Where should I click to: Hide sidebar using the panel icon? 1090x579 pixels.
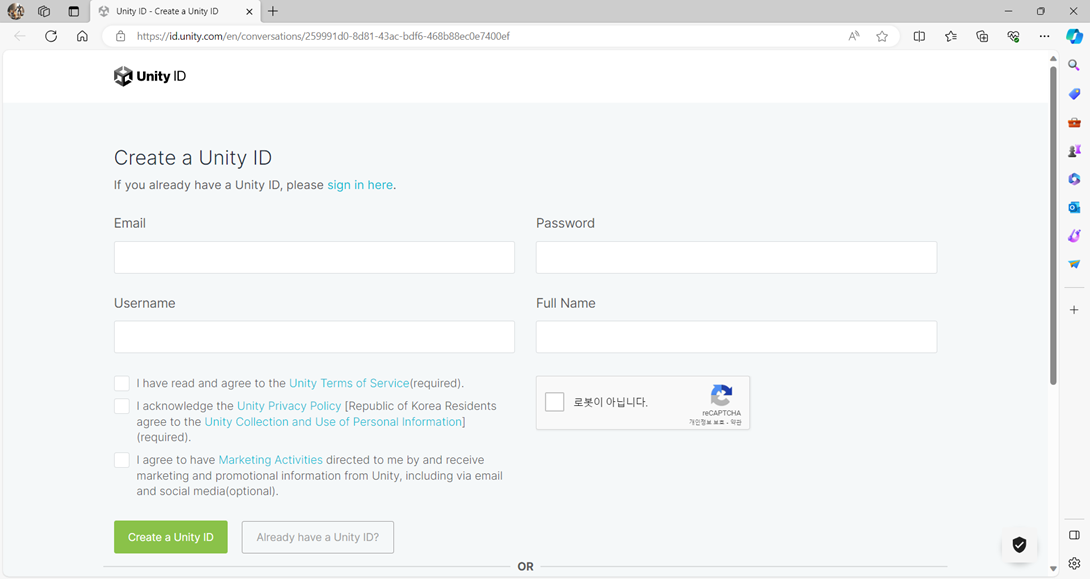[x=1074, y=535]
